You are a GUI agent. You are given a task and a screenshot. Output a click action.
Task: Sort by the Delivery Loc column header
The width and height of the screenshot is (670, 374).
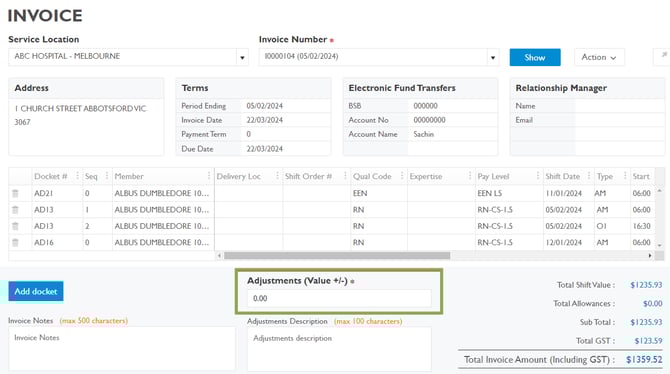point(238,176)
